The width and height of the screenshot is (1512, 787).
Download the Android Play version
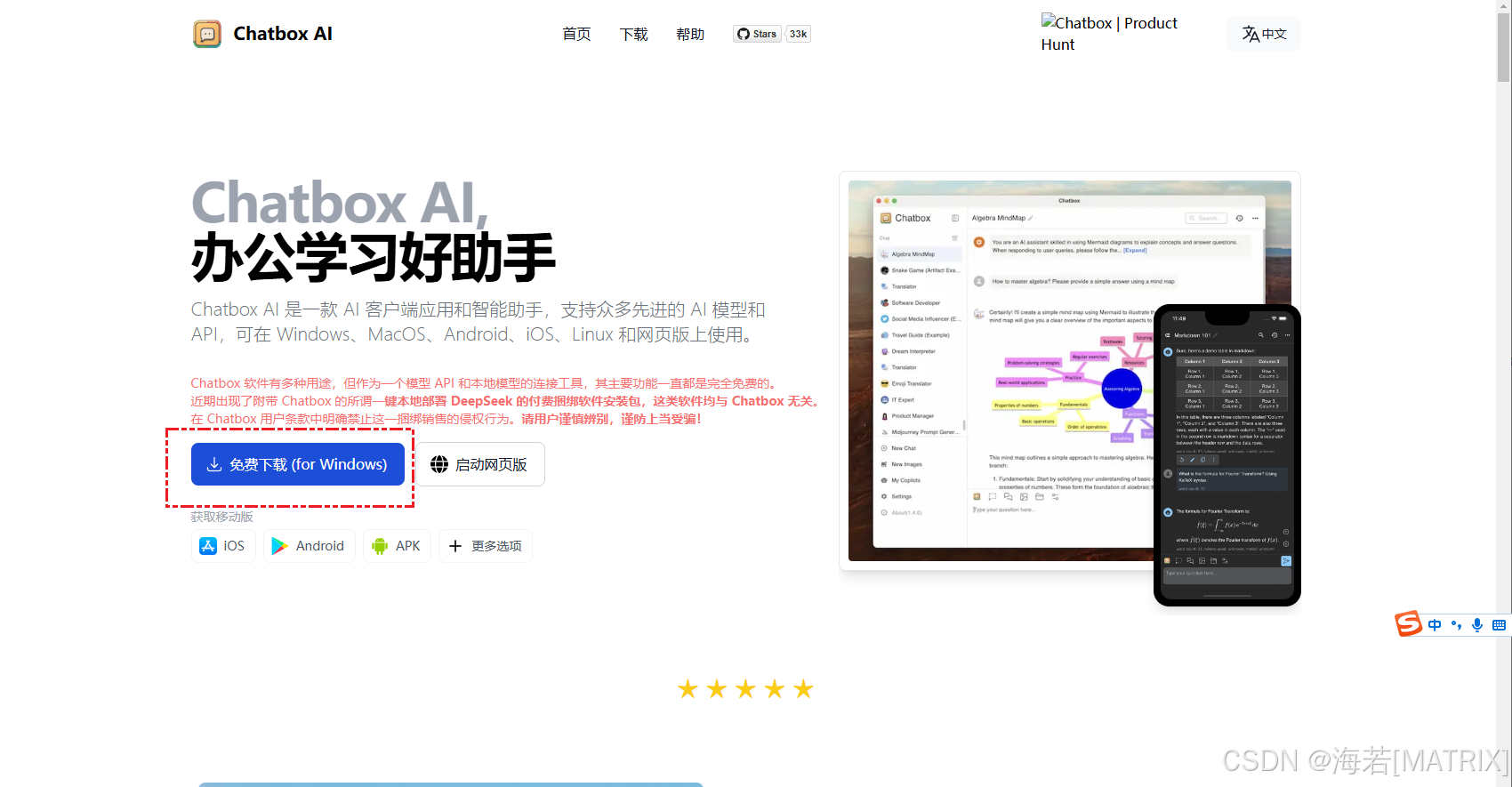click(309, 546)
